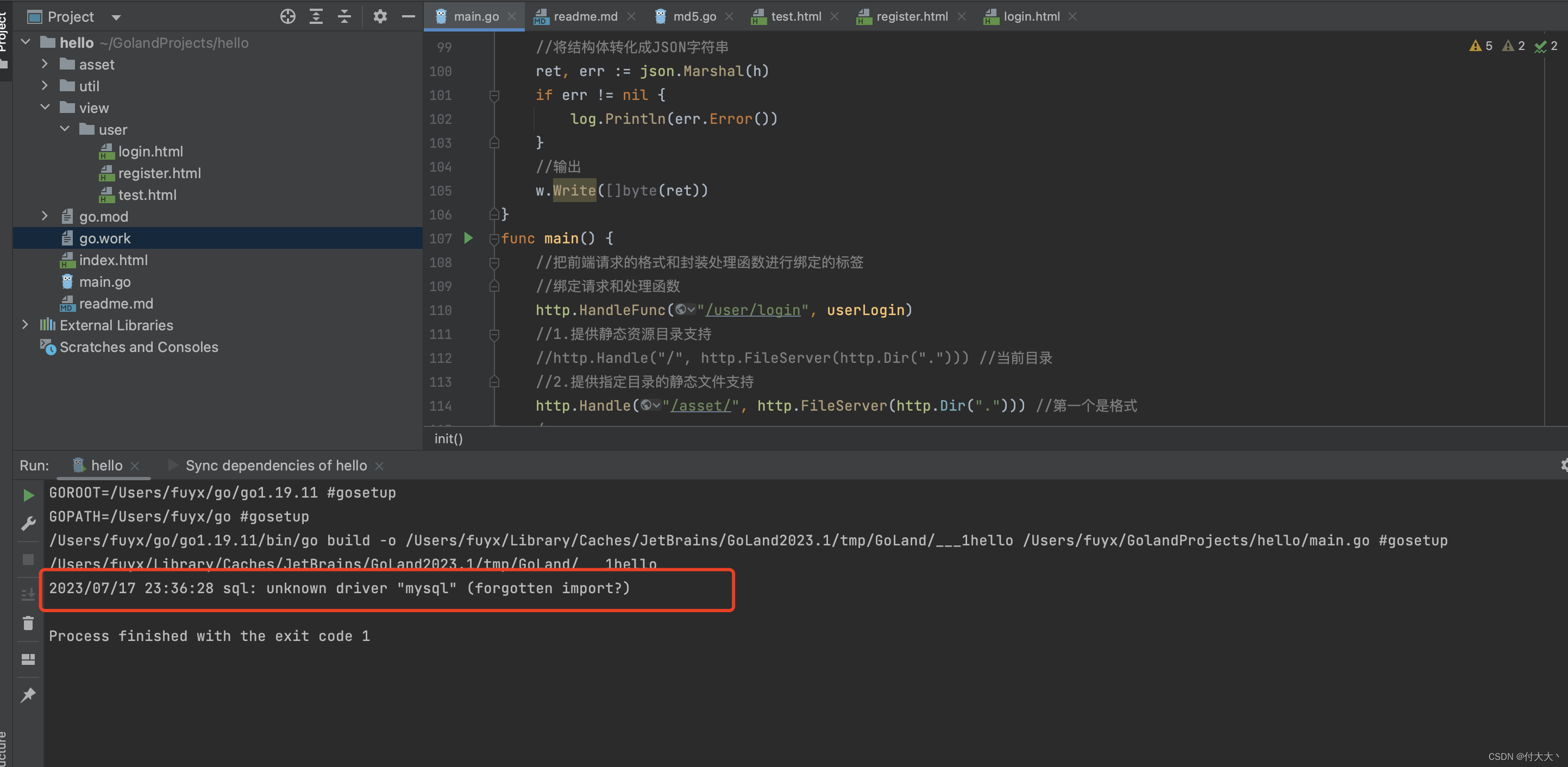The image size is (1568, 767).
Task: Open the Sync dependencies of hello tab
Action: click(x=276, y=465)
